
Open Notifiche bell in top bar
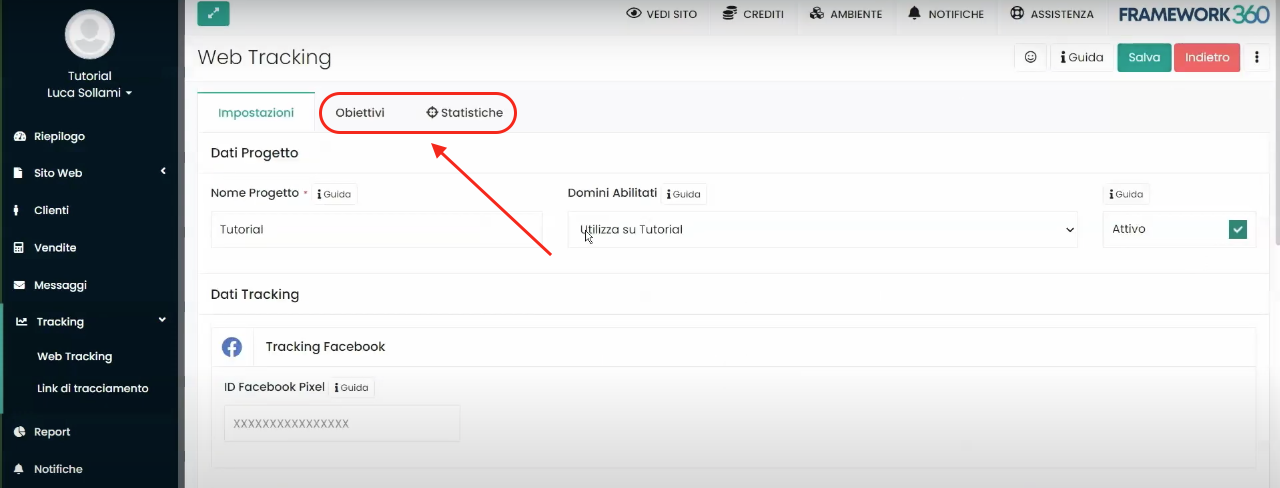(x=945, y=14)
